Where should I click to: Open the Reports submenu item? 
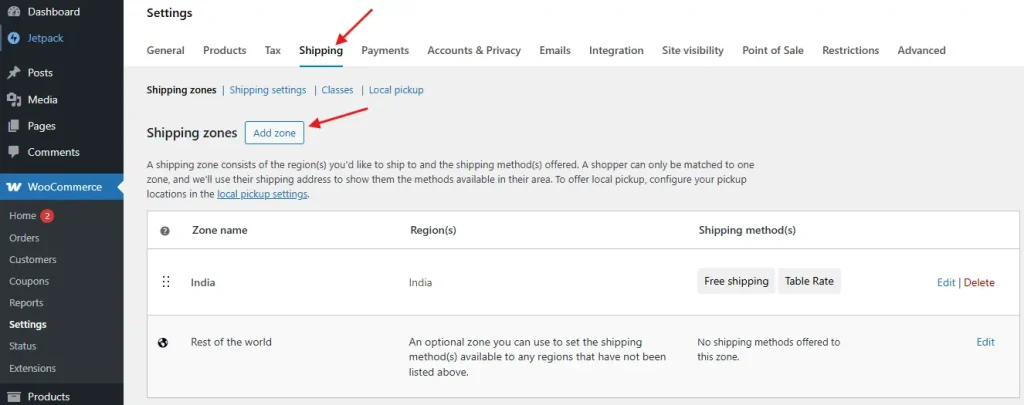click(x=26, y=302)
